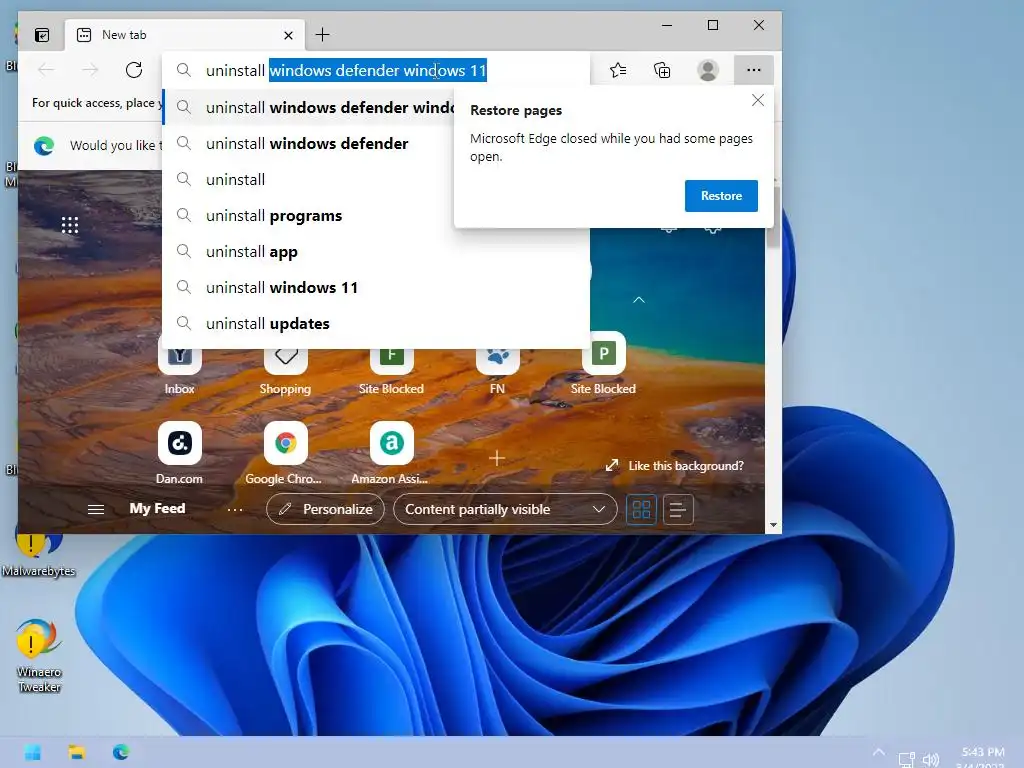Open the 'Content partially visible' dropdown
Image resolution: width=1024 pixels, height=768 pixels.
(505, 509)
